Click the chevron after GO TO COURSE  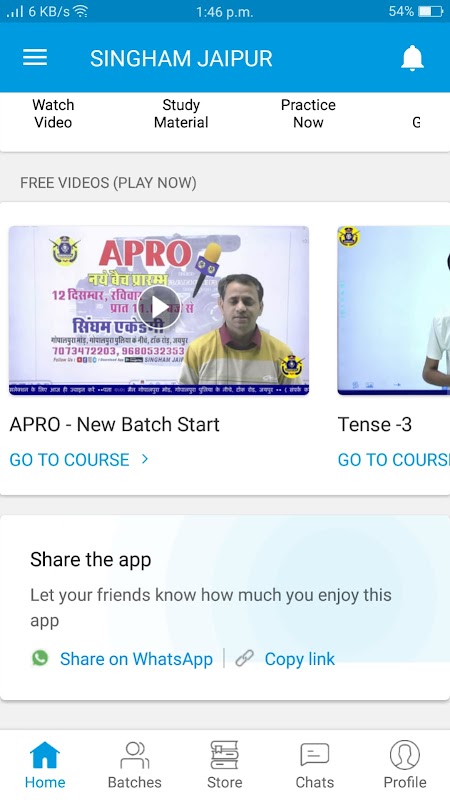145,459
